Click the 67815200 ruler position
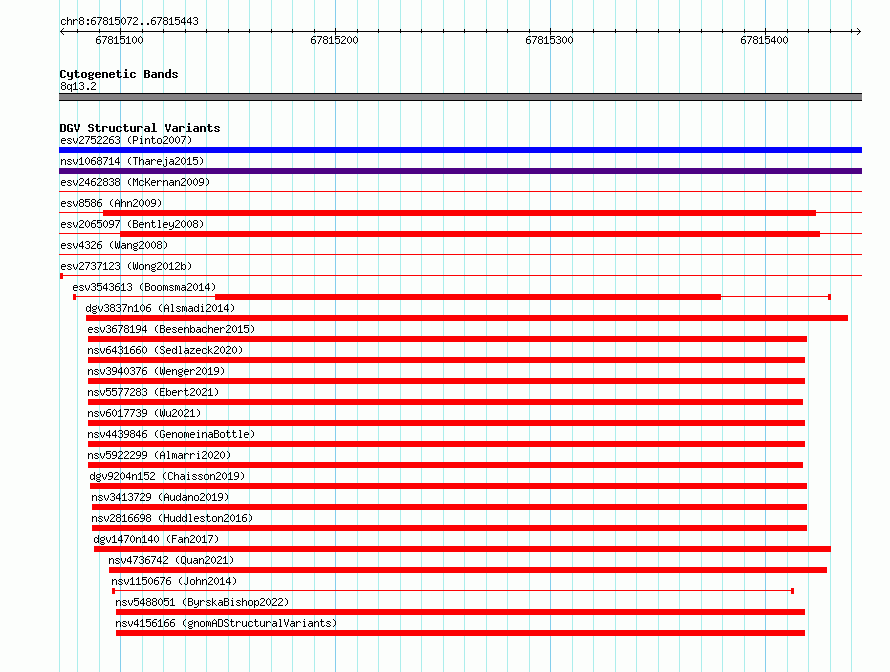Screen dimensions: 890x672 point(334,40)
